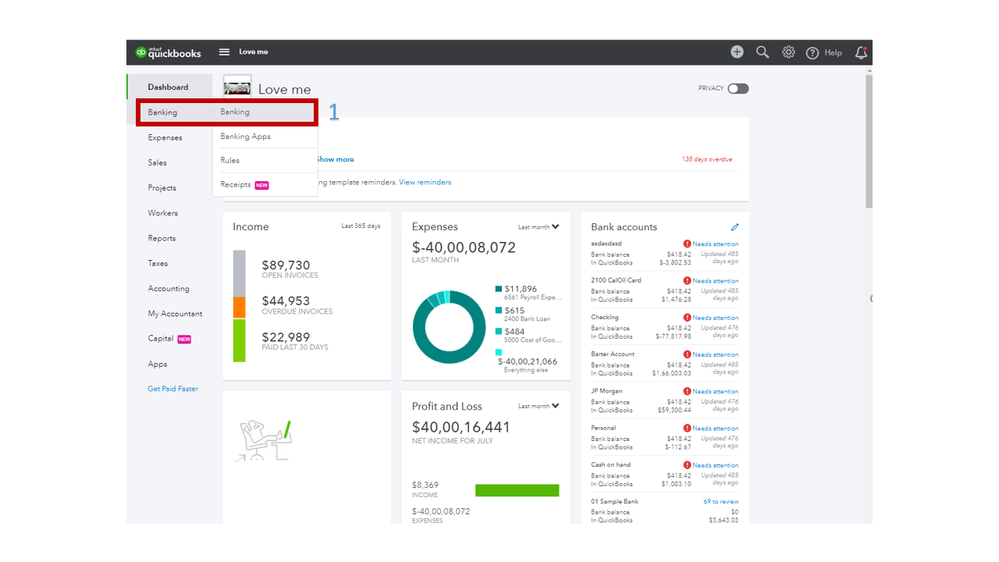Click the company logo thumbnail
The width and height of the screenshot is (999, 562).
237,87
